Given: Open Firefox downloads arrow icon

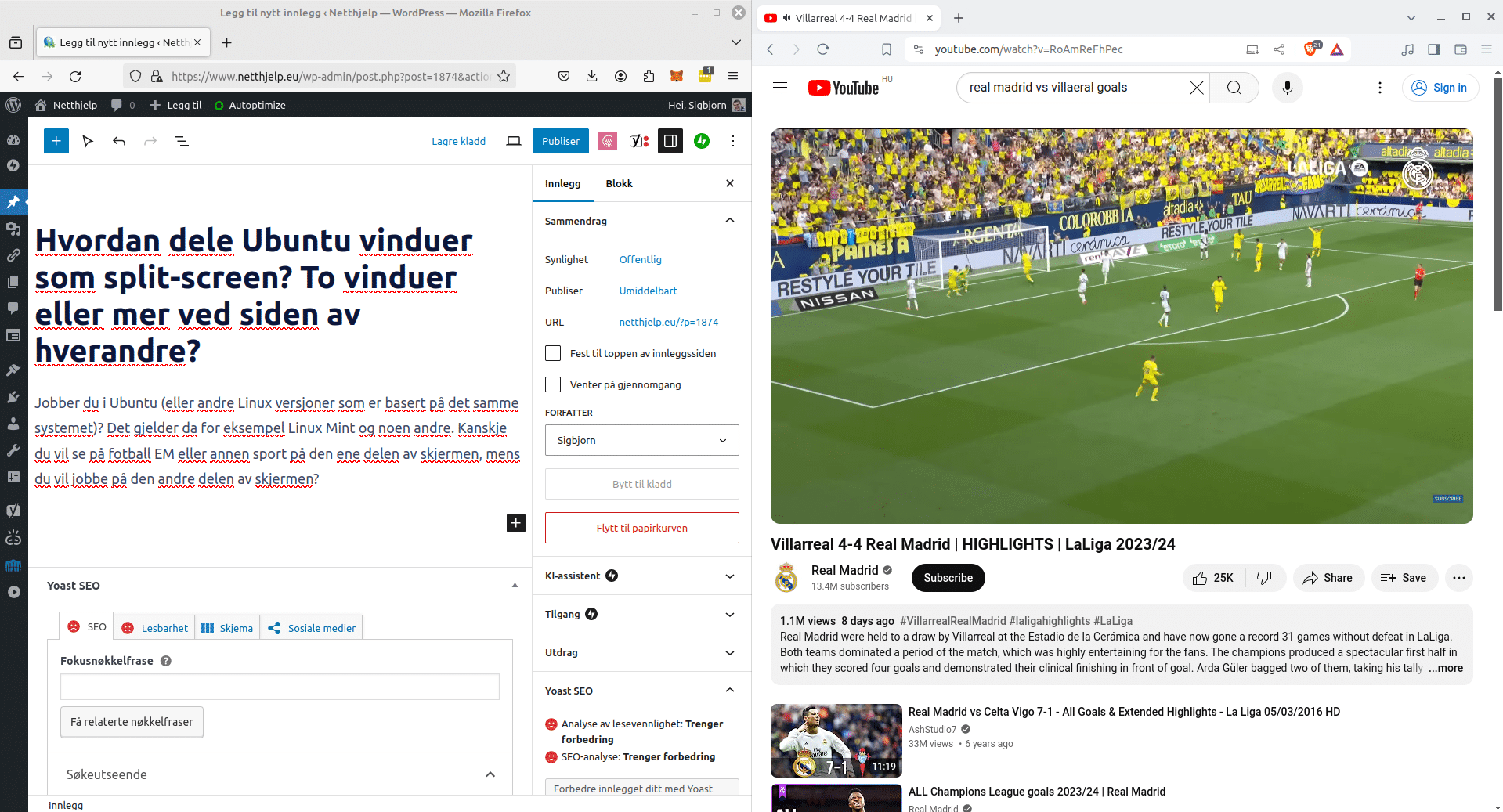Looking at the screenshot, I should [592, 76].
